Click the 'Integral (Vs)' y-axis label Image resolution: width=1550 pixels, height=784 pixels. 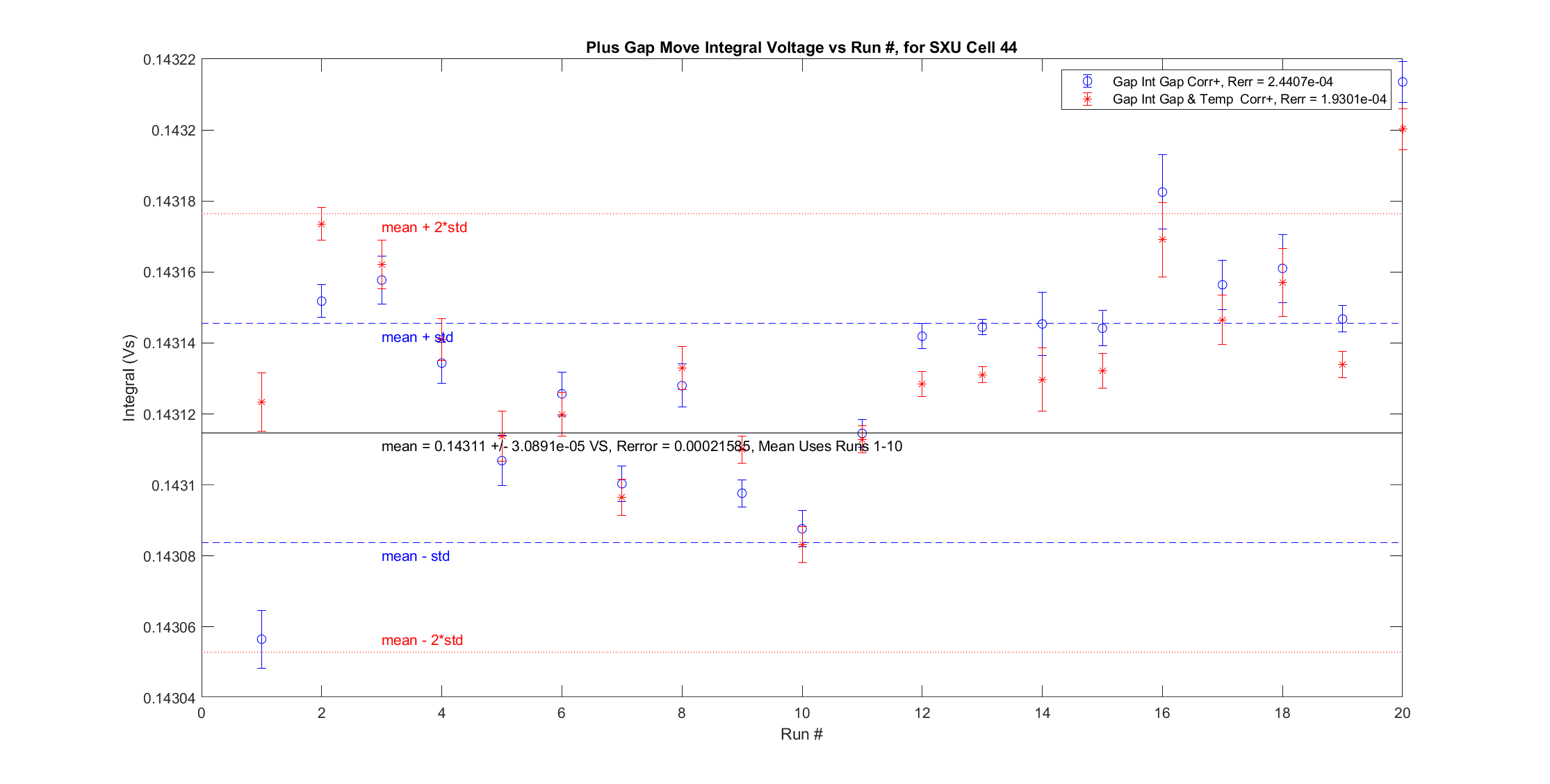point(129,377)
